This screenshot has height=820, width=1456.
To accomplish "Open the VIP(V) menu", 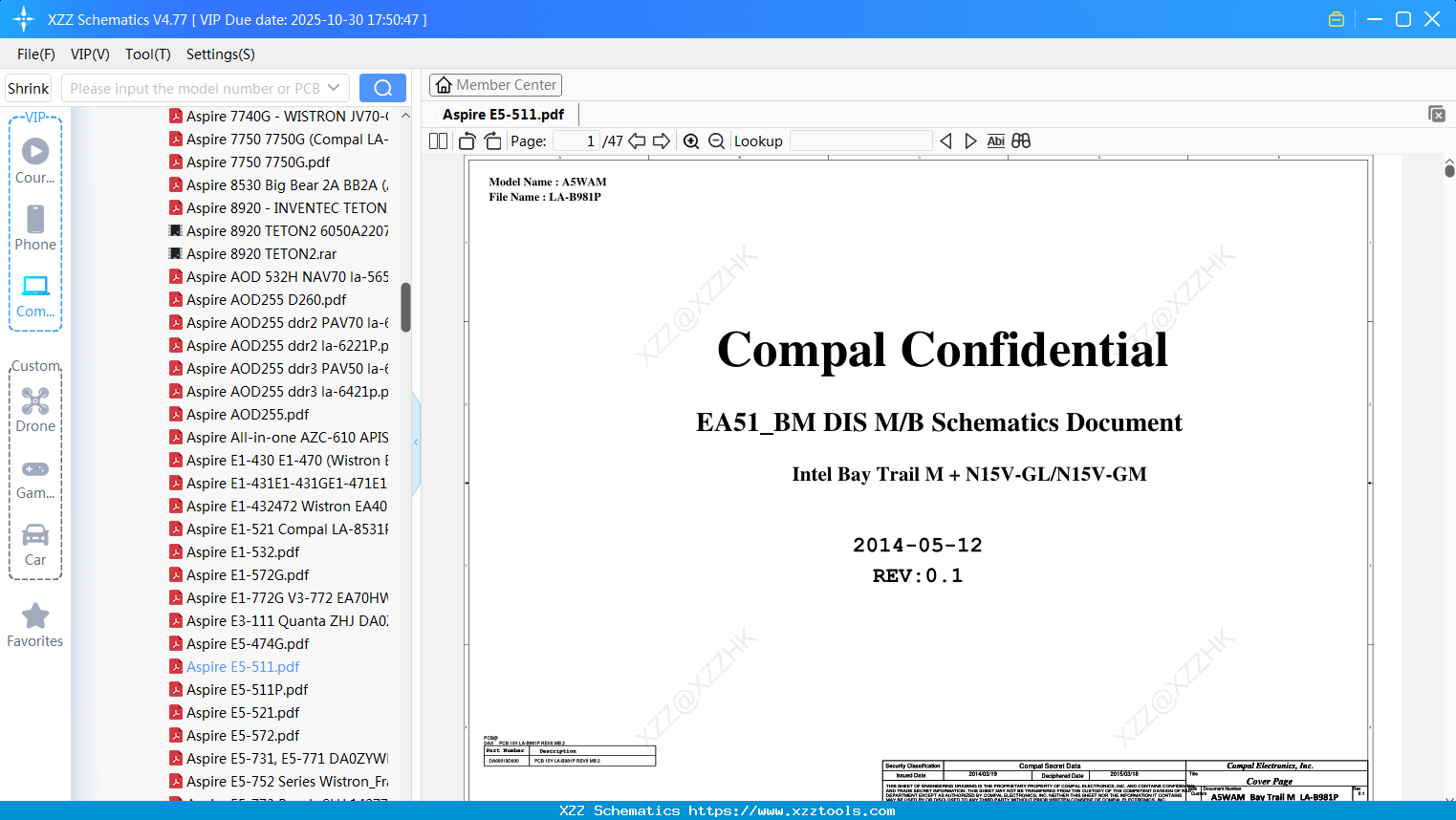I will coord(90,54).
